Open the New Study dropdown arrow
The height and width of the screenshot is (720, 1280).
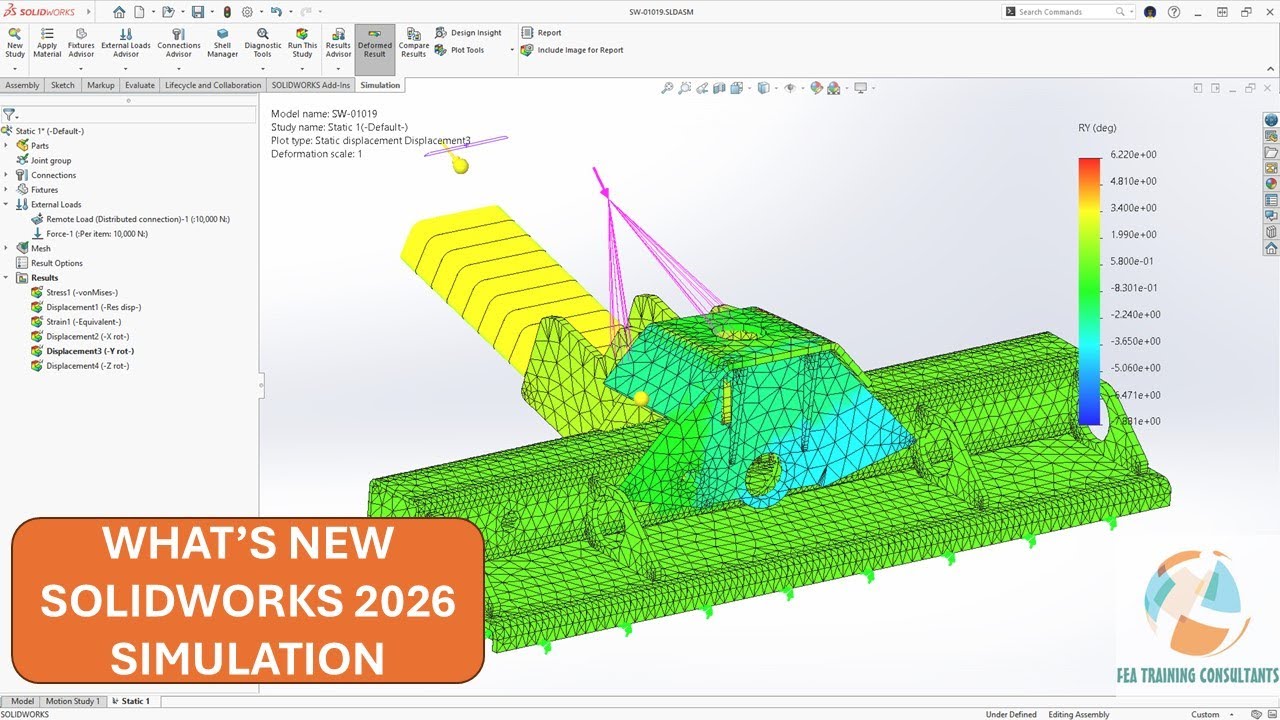point(15,68)
